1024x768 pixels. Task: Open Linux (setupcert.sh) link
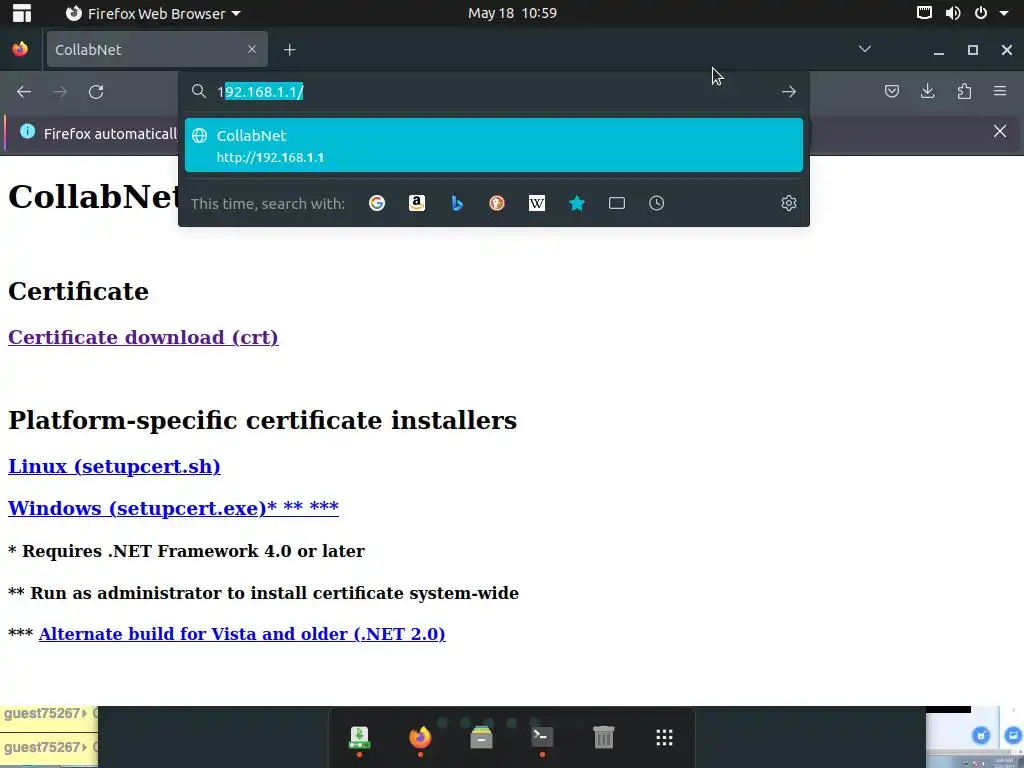(114, 466)
